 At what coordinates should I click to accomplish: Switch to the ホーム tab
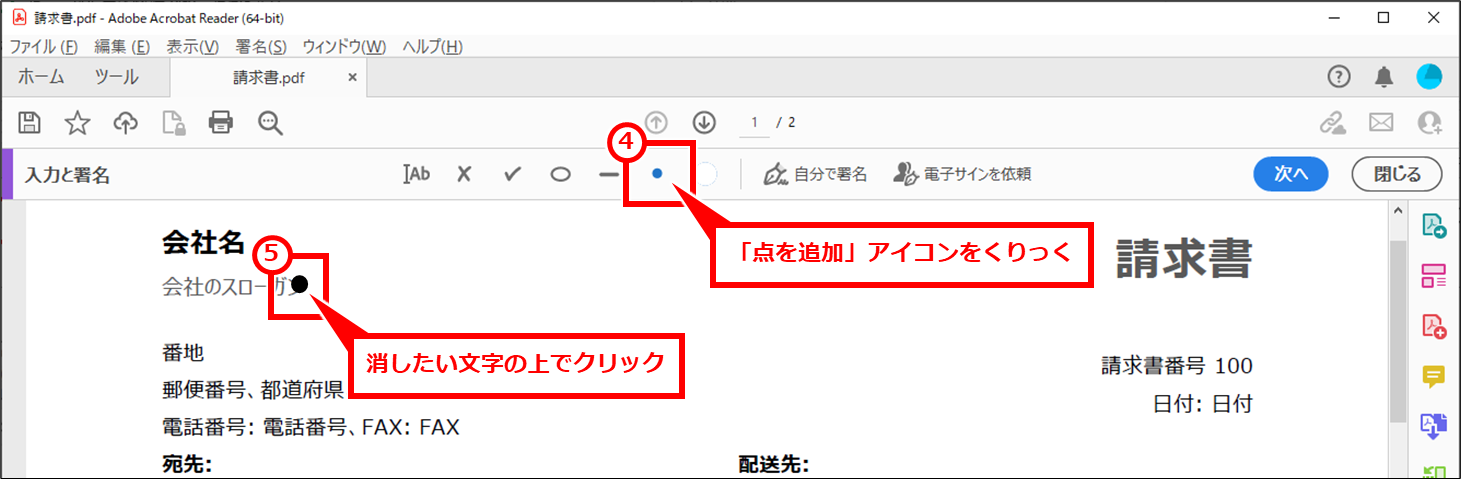pyautogui.click(x=41, y=77)
